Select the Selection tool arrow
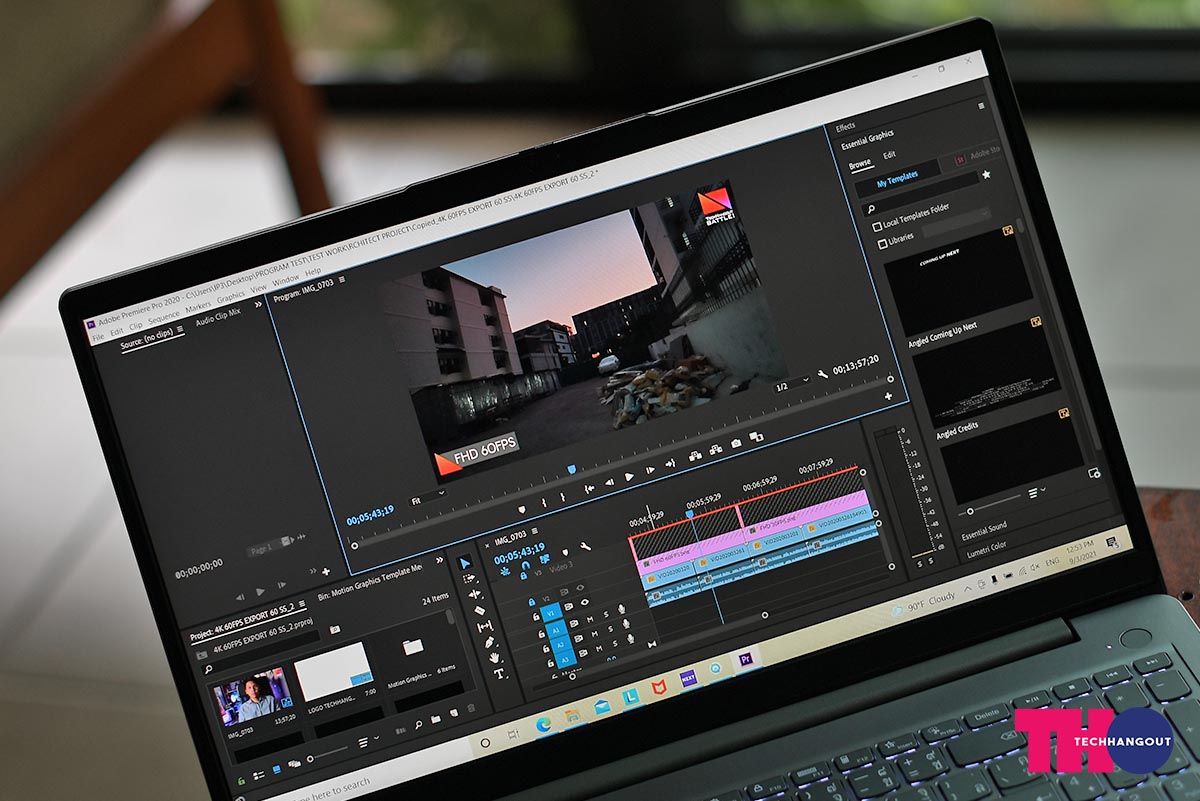This screenshot has height=801, width=1200. 465,564
